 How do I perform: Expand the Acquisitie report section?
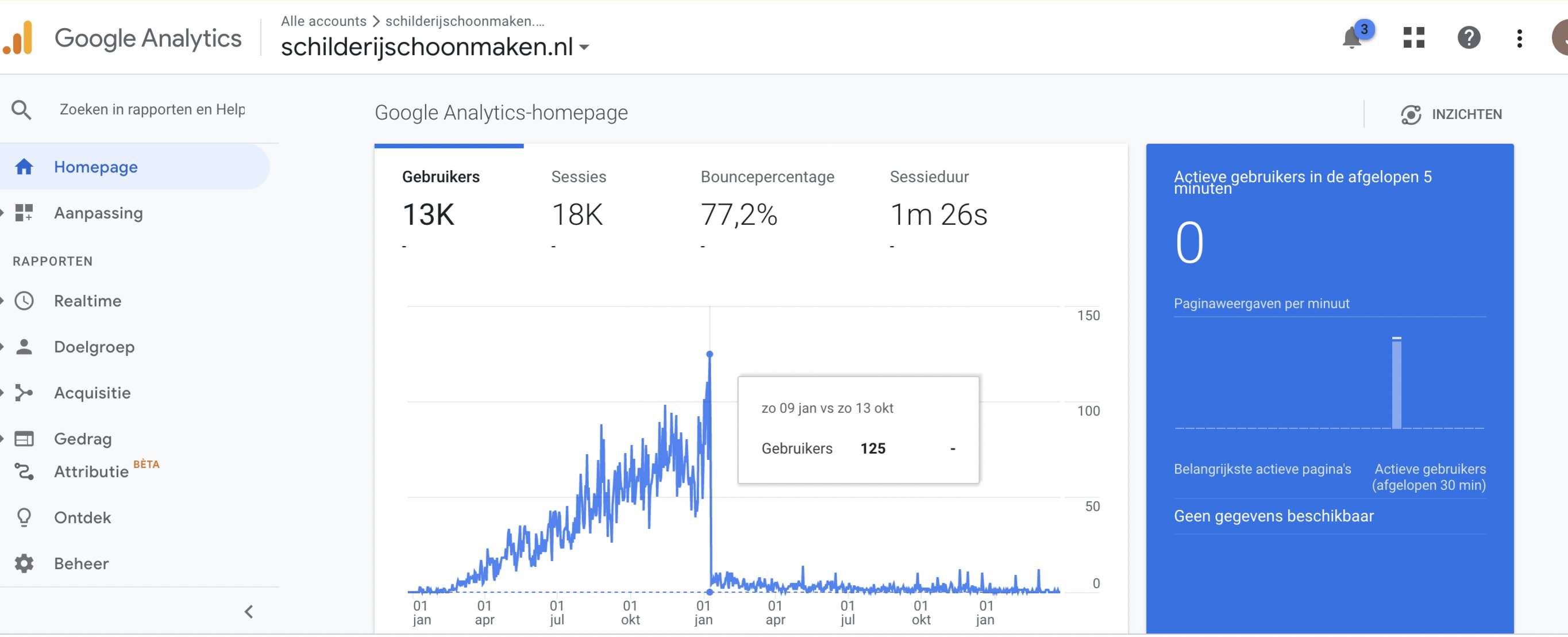point(2,393)
